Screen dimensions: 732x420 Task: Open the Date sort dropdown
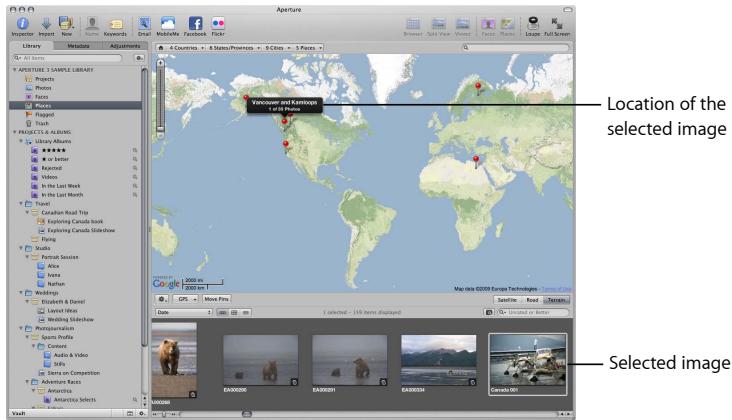pyautogui.click(x=184, y=312)
